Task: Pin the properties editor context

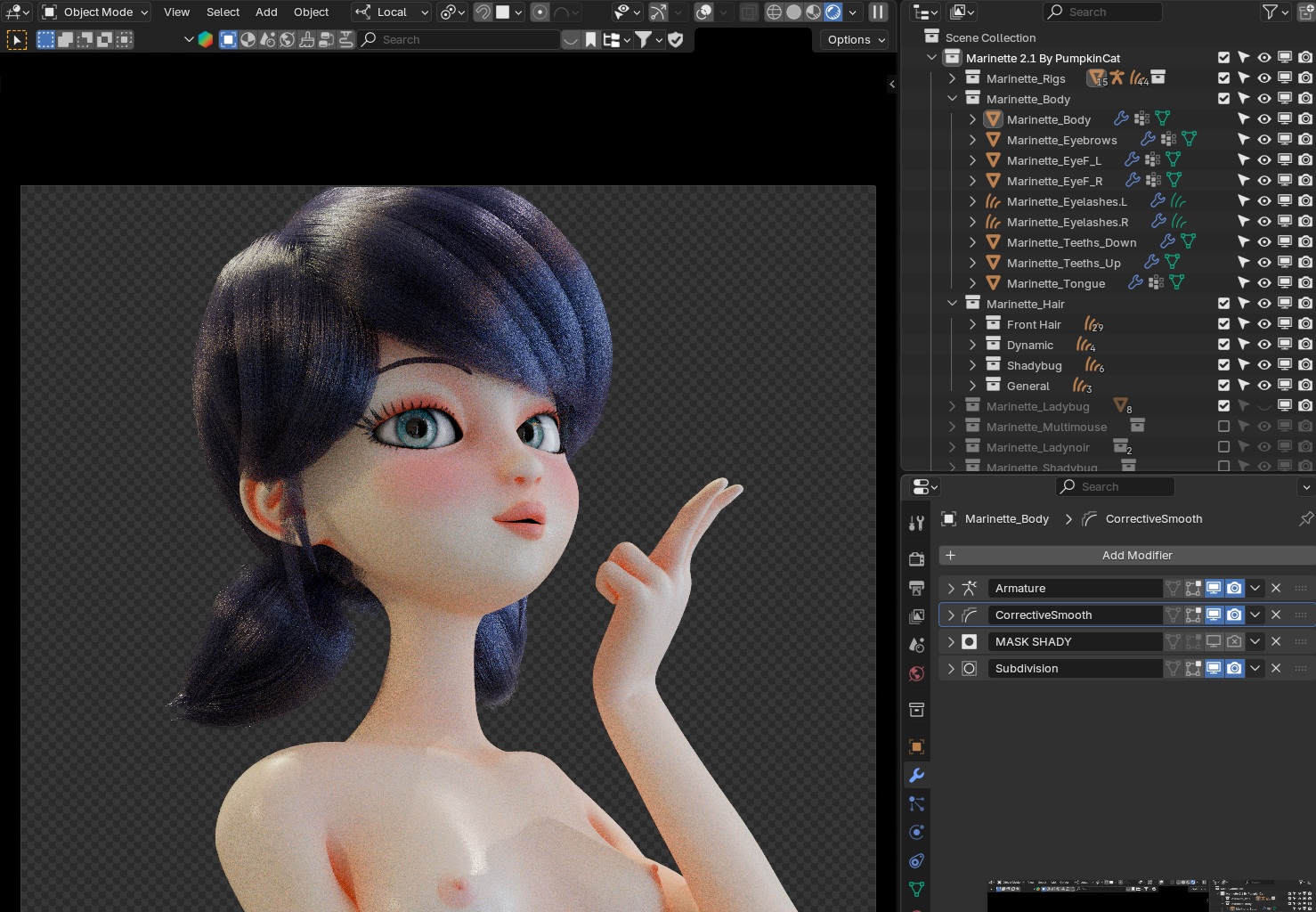Action: (1305, 518)
